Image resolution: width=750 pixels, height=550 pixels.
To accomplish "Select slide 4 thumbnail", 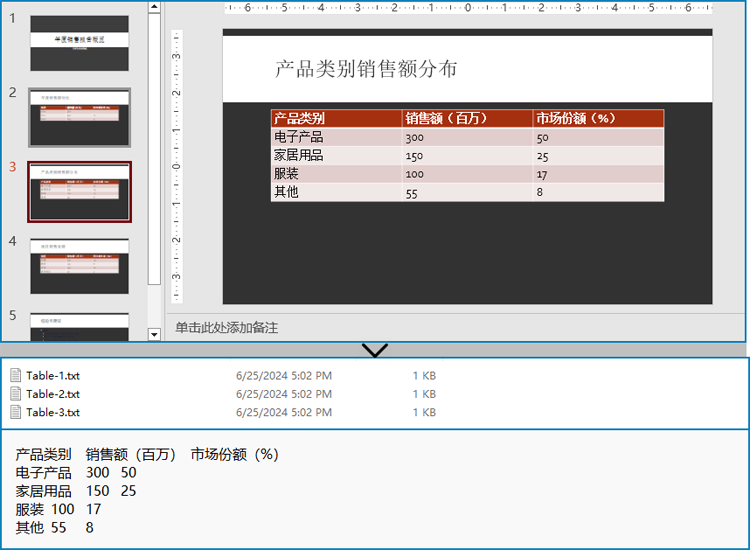I will (79, 266).
